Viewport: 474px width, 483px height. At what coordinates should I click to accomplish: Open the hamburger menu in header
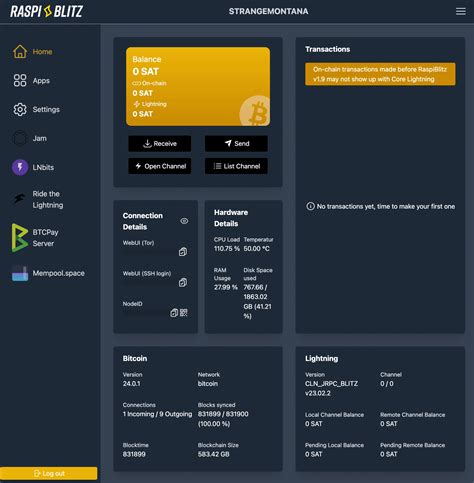461,11
